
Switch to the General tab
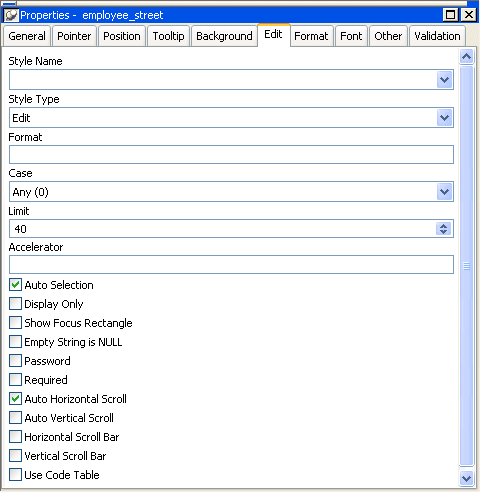point(27,36)
